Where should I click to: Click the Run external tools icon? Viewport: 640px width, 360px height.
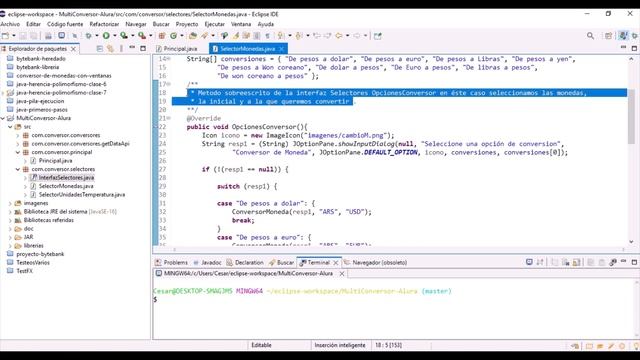pyautogui.click(x=142, y=36)
